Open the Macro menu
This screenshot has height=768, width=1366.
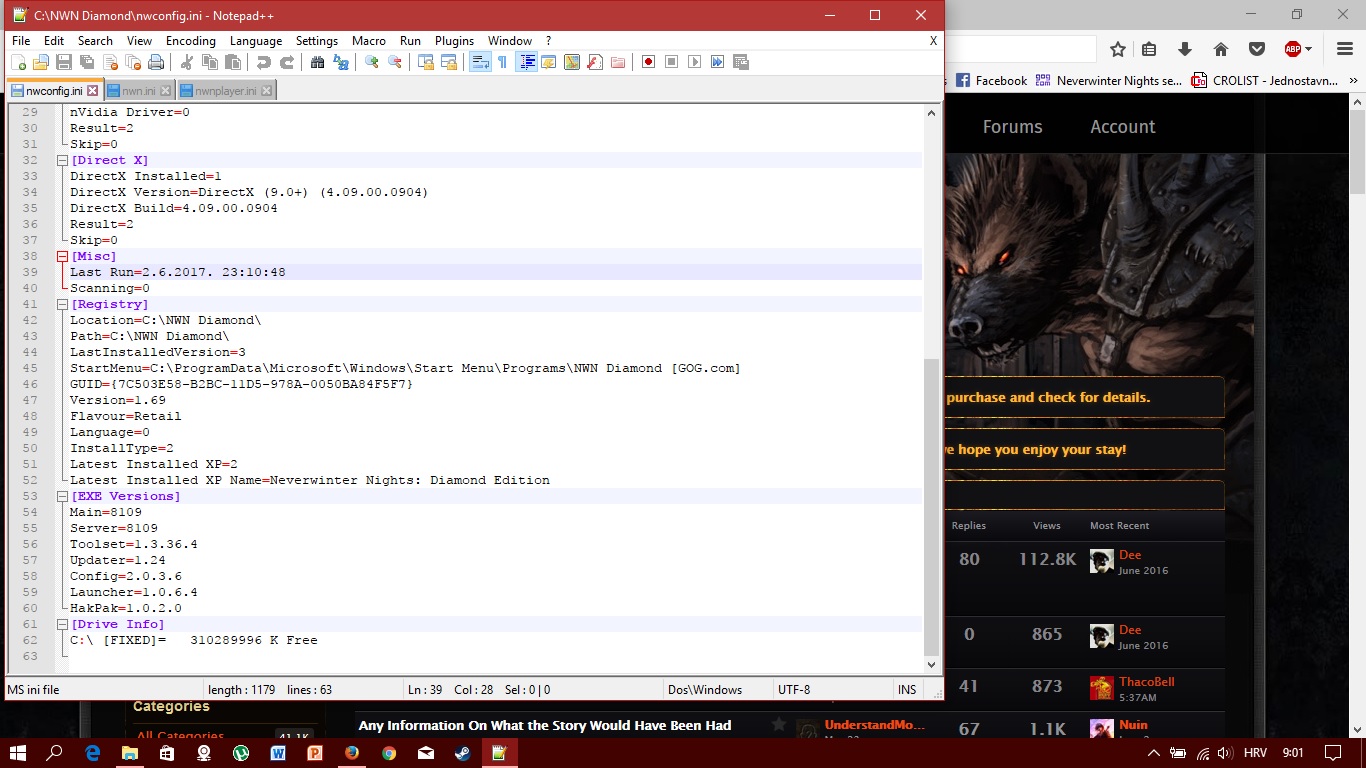pos(369,41)
